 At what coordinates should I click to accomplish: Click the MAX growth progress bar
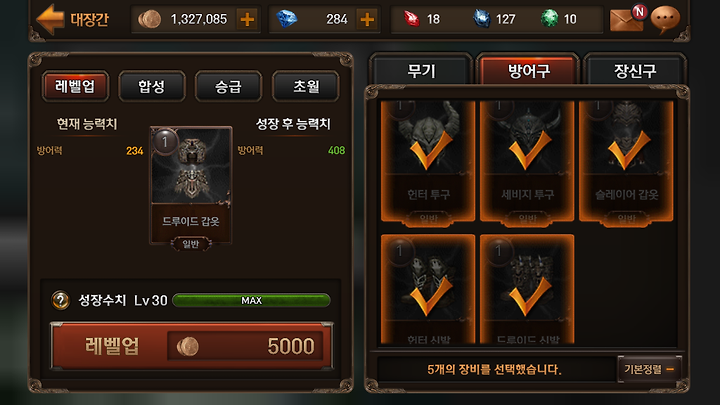(x=251, y=300)
